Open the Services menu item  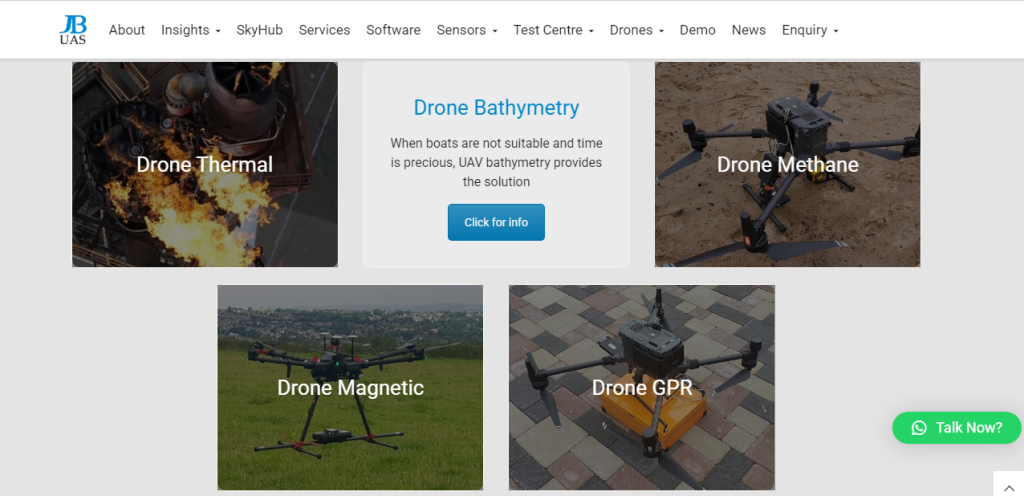[324, 30]
